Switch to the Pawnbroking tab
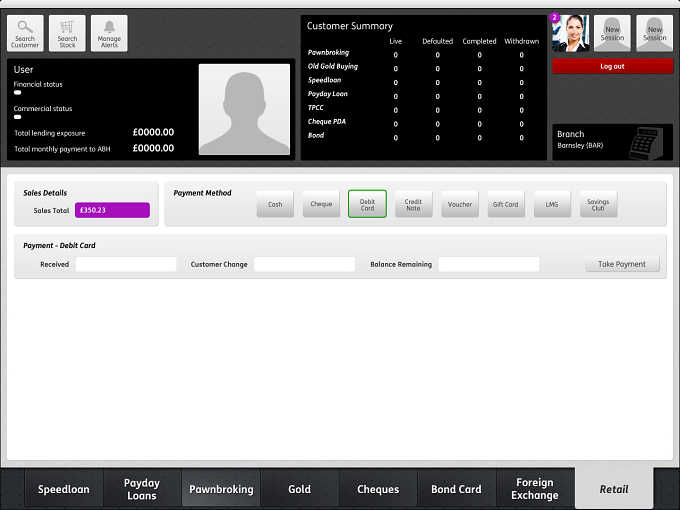The image size is (680, 510). click(221, 489)
